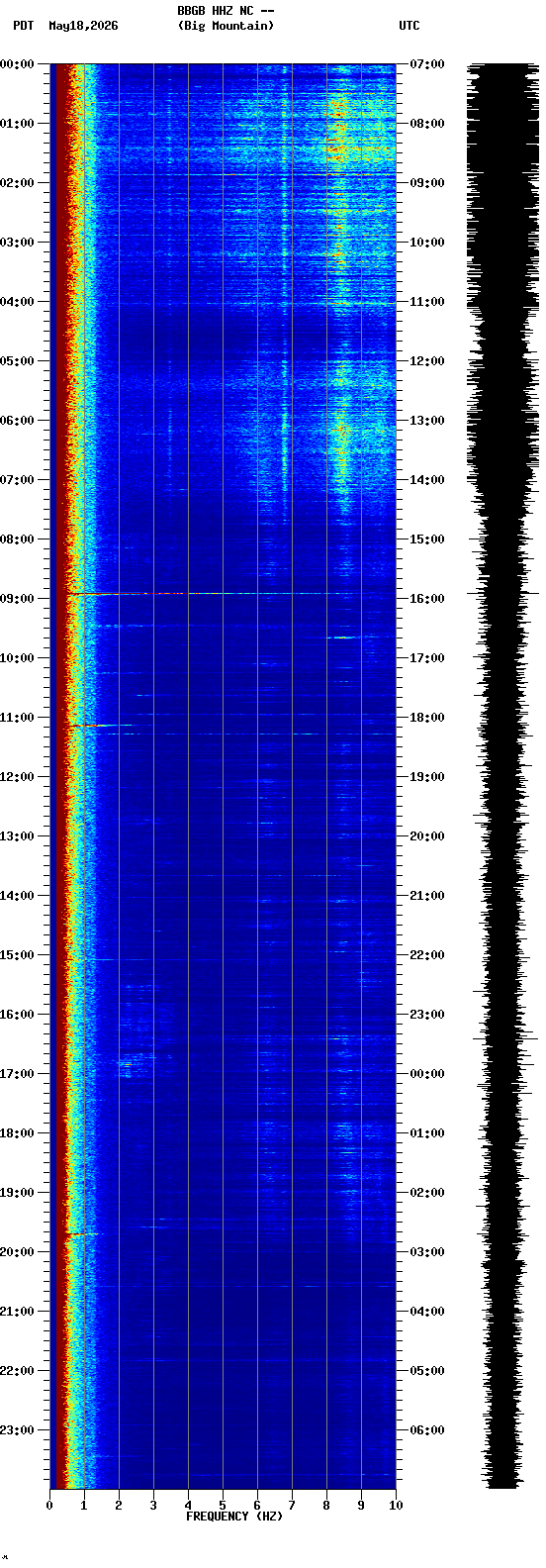The image size is (546, 1568).
Task: Click the 16:00 UTC time tick label
Action: [x=426, y=599]
